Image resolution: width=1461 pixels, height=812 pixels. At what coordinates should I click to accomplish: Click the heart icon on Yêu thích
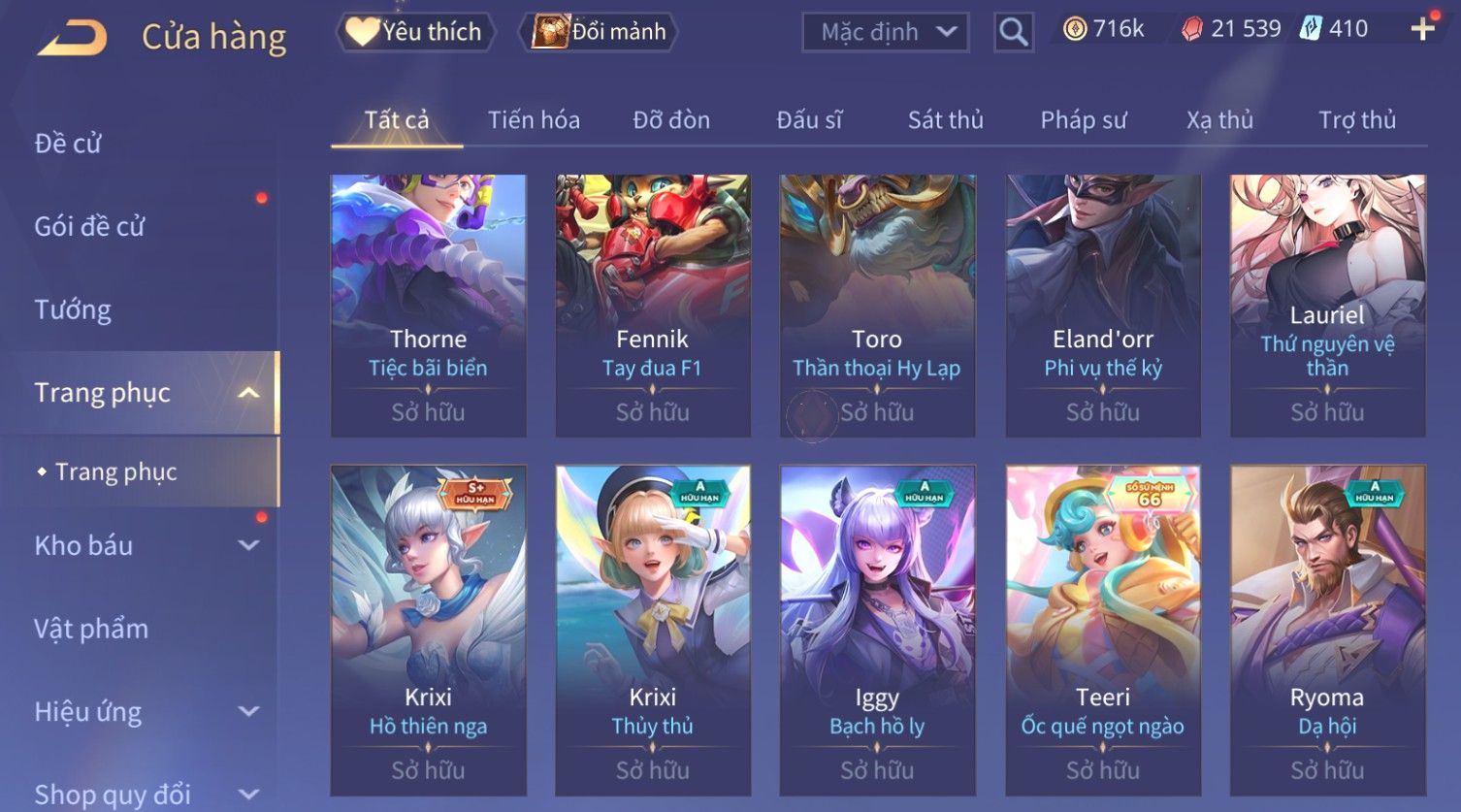tap(362, 32)
